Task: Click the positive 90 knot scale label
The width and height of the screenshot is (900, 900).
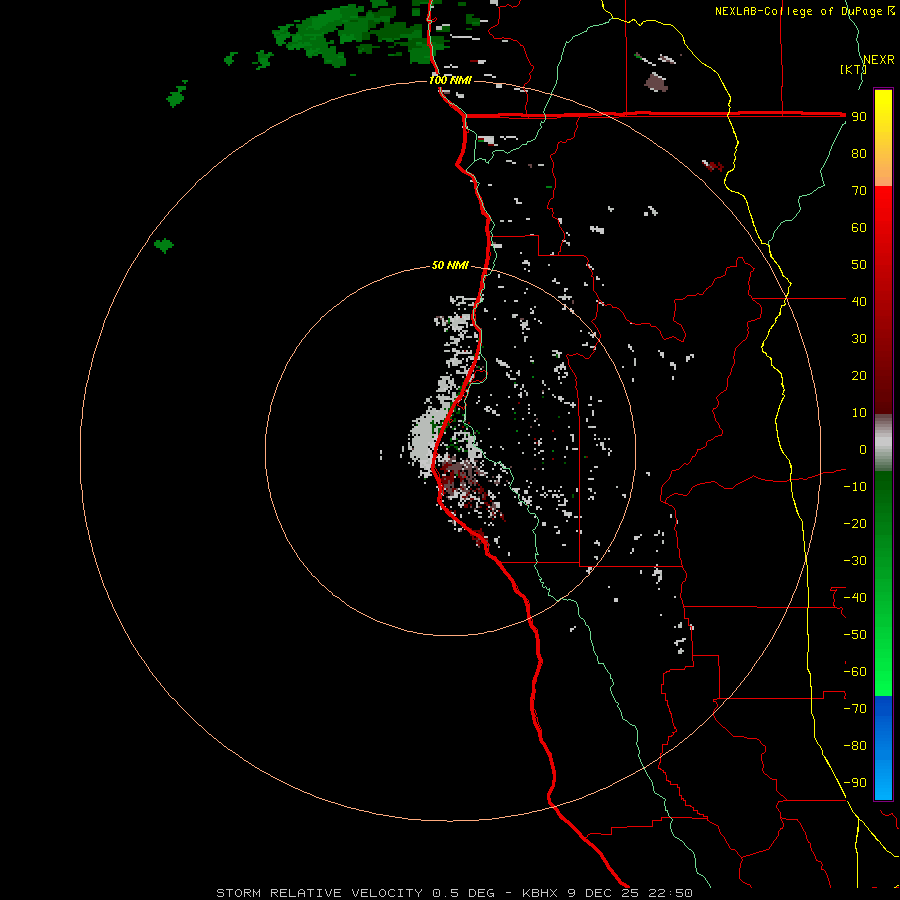Action: [859, 117]
